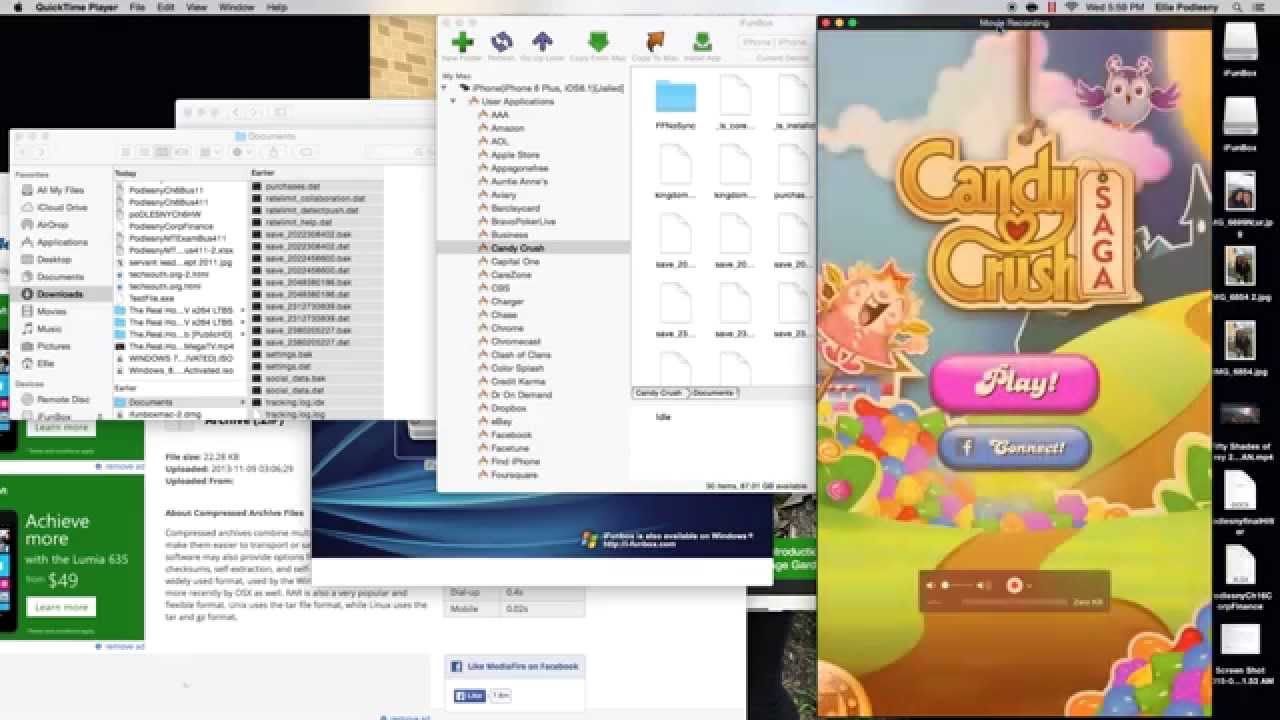The image size is (1280, 720).
Task: Select ratelimit_help.dat in the Finder list
Action: (298, 222)
